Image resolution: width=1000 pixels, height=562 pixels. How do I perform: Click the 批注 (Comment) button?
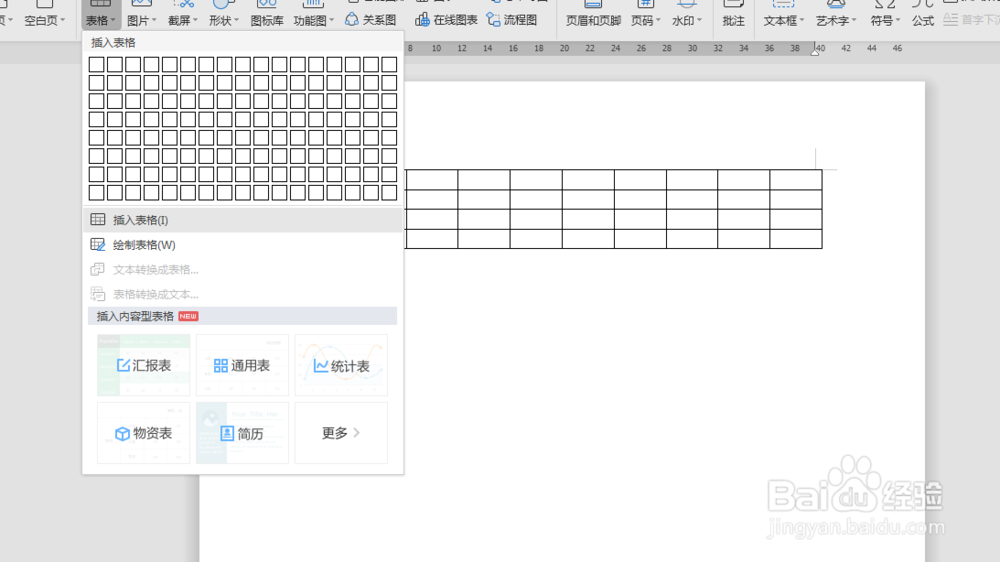[x=733, y=14]
